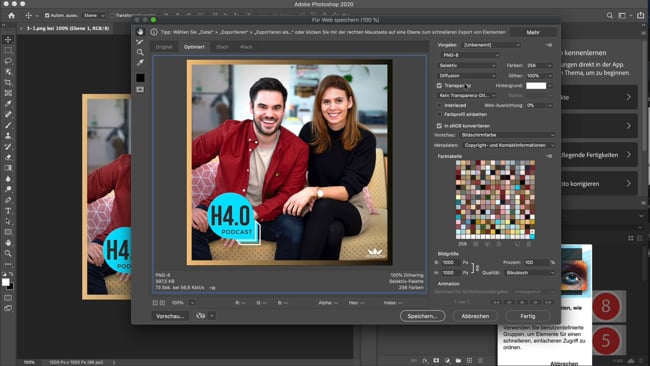
Task: Select the Lasso tool
Action: 8,61
